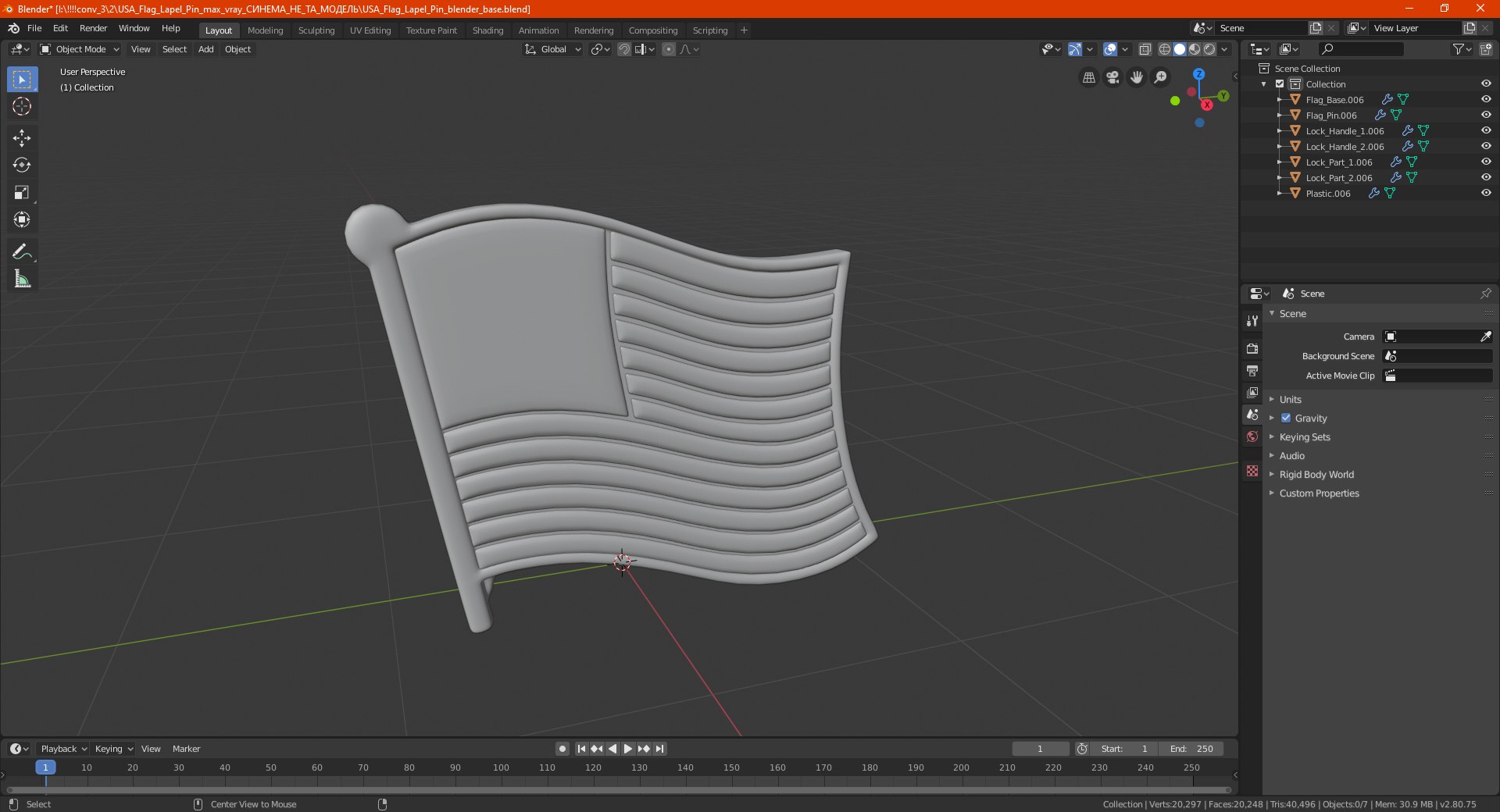The height and width of the screenshot is (812, 1500).
Task: Select the Scale tool
Action: [x=21, y=193]
